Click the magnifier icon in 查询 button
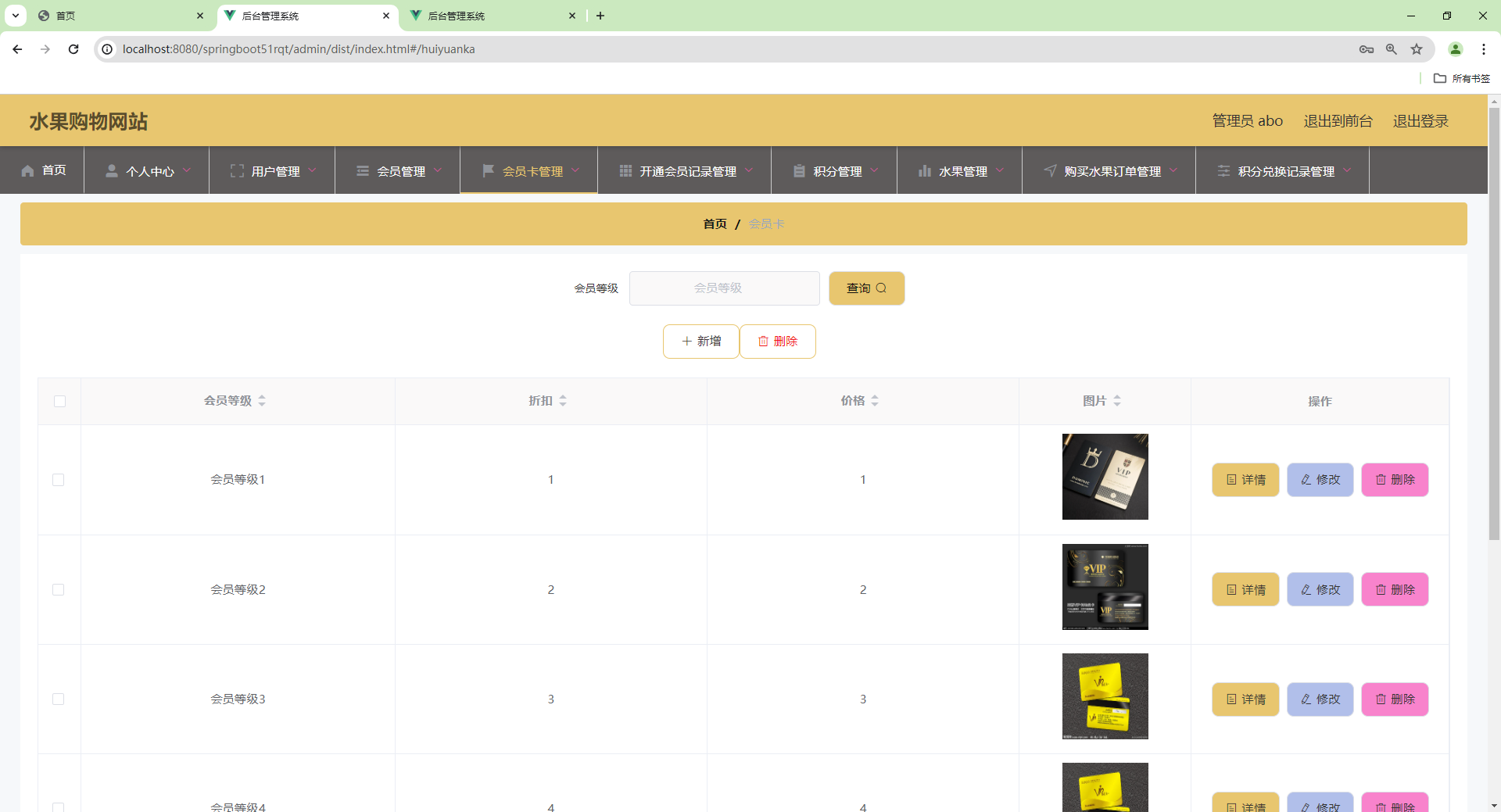1501x812 pixels. coord(882,288)
